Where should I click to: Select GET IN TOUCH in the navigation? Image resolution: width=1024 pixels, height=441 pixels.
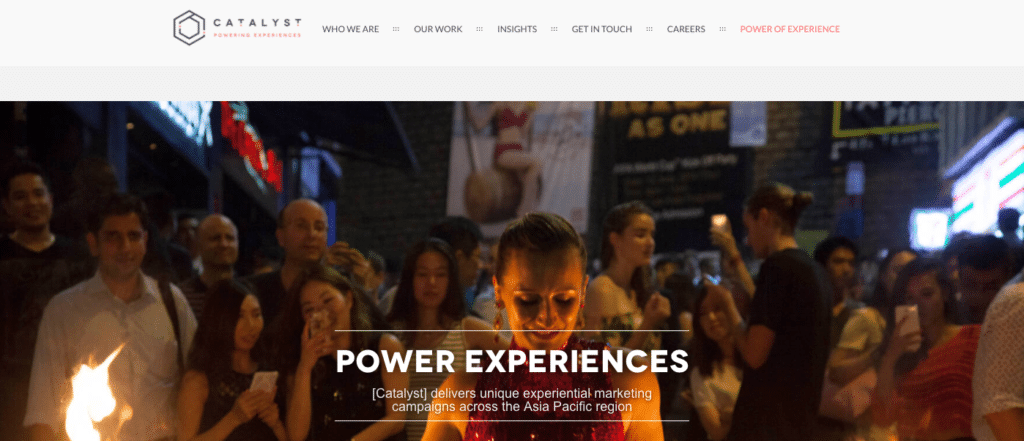click(x=601, y=29)
